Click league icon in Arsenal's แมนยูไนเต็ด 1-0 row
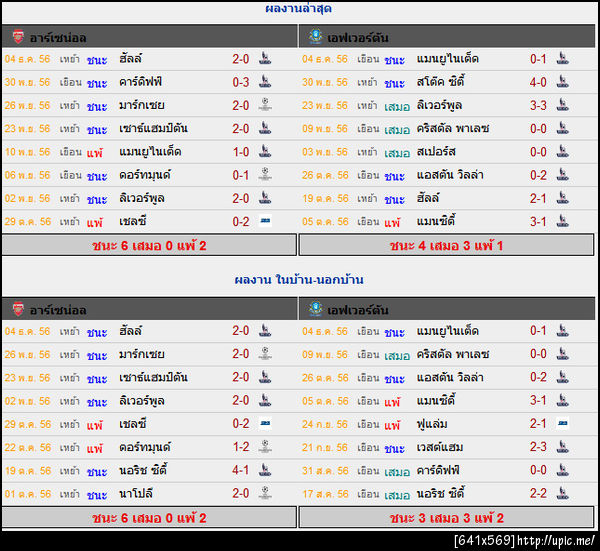600x551 pixels. 265,151
